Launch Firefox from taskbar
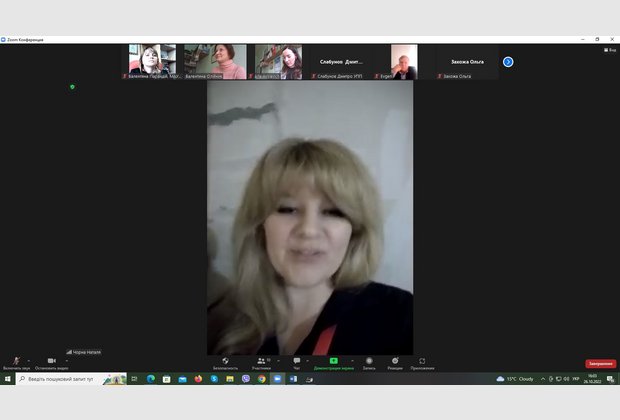This screenshot has height=420, width=620. coord(198,379)
